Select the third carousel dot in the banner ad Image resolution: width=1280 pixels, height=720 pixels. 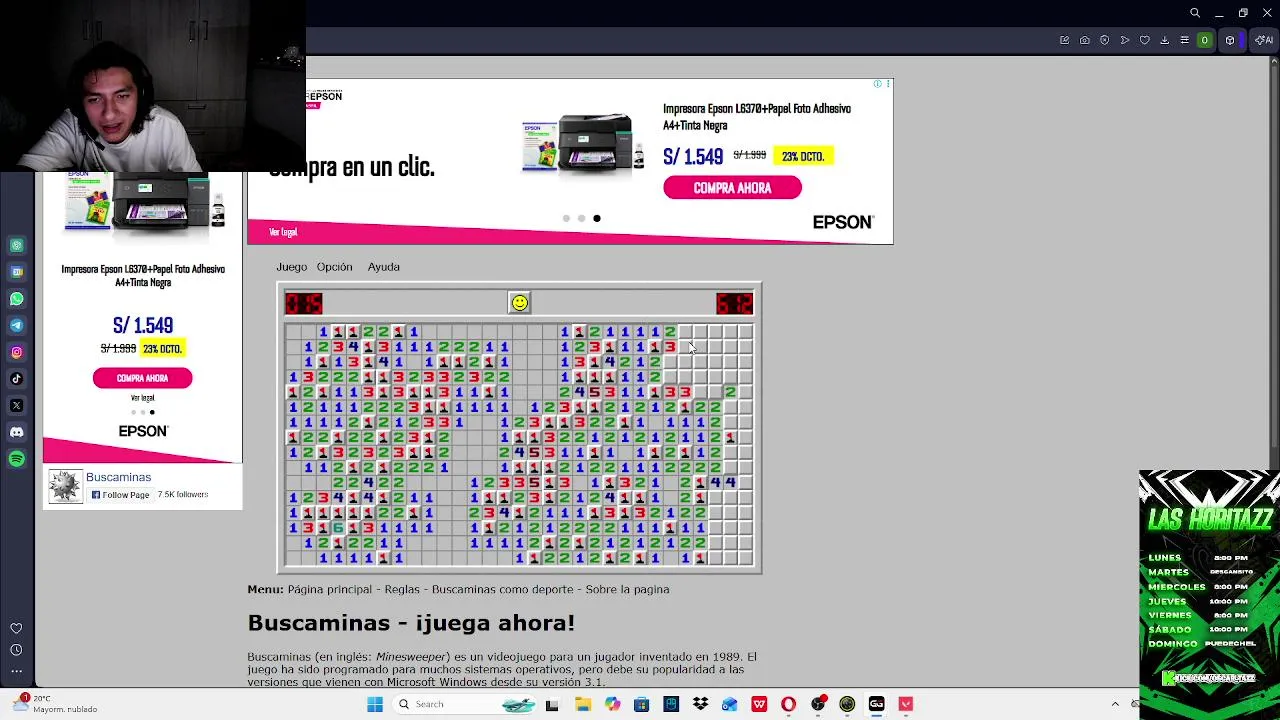[x=597, y=218]
